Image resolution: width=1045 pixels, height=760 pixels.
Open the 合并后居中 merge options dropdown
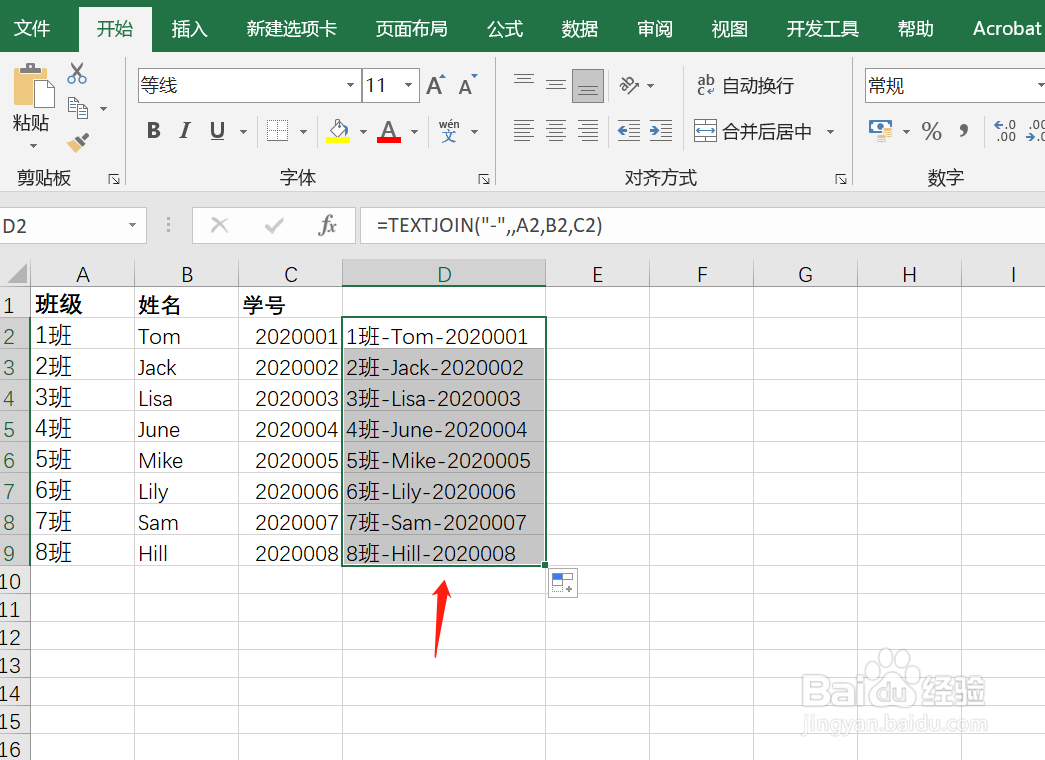click(x=829, y=131)
